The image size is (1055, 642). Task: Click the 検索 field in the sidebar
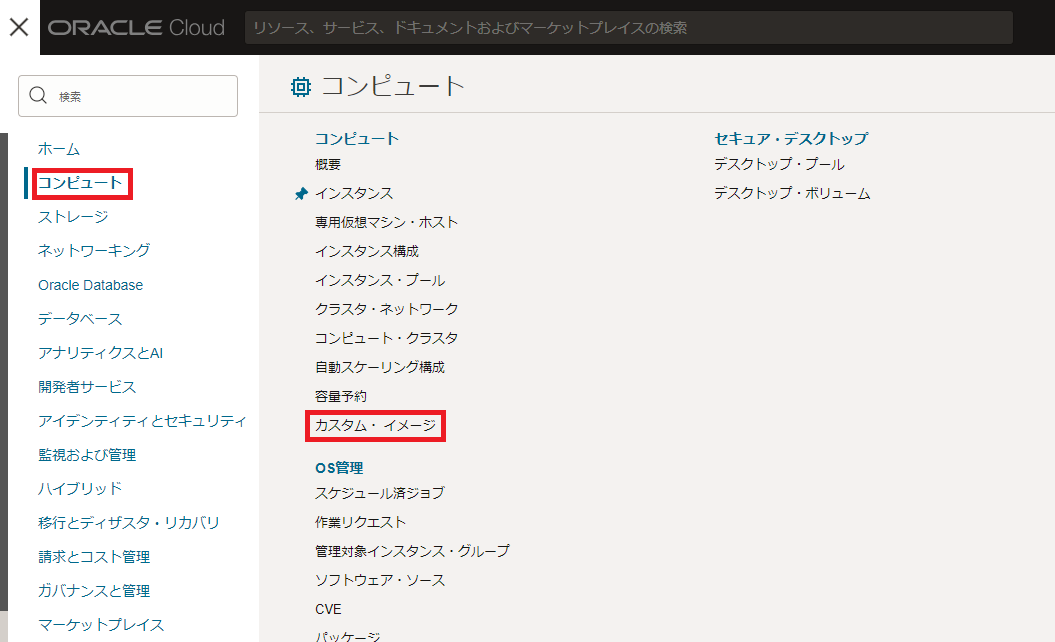pos(140,97)
